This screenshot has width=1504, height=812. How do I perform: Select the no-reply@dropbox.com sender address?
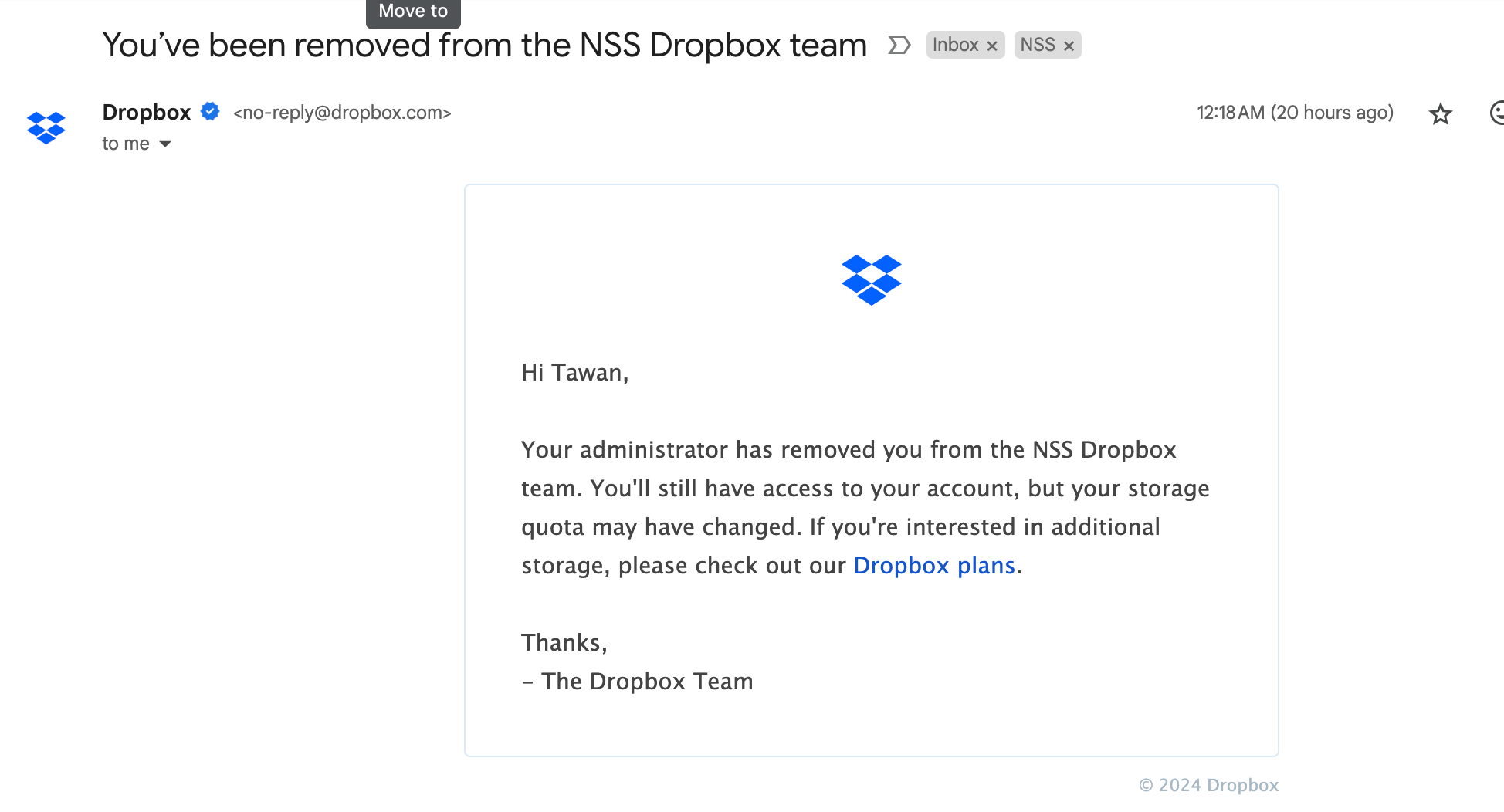tap(342, 113)
